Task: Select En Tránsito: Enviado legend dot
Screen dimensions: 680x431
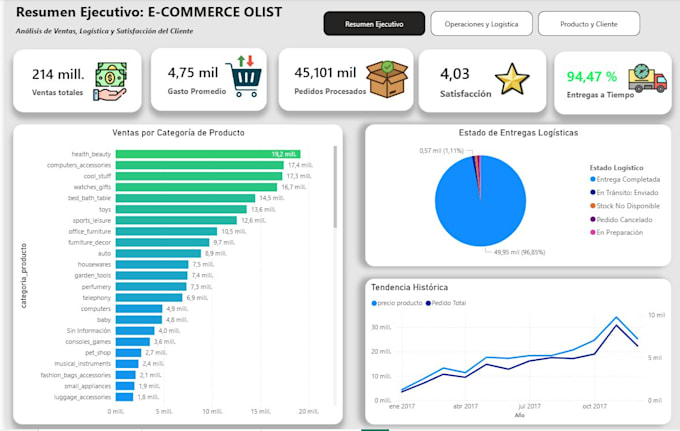Action: (x=592, y=193)
